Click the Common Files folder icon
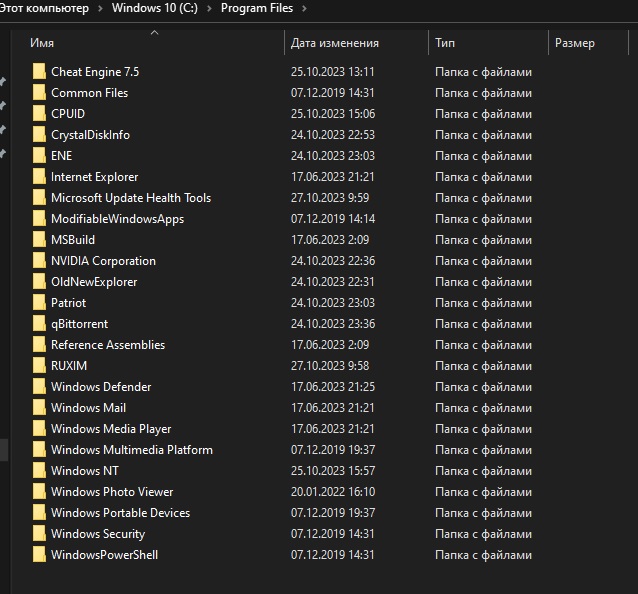The image size is (638, 594). (x=39, y=93)
